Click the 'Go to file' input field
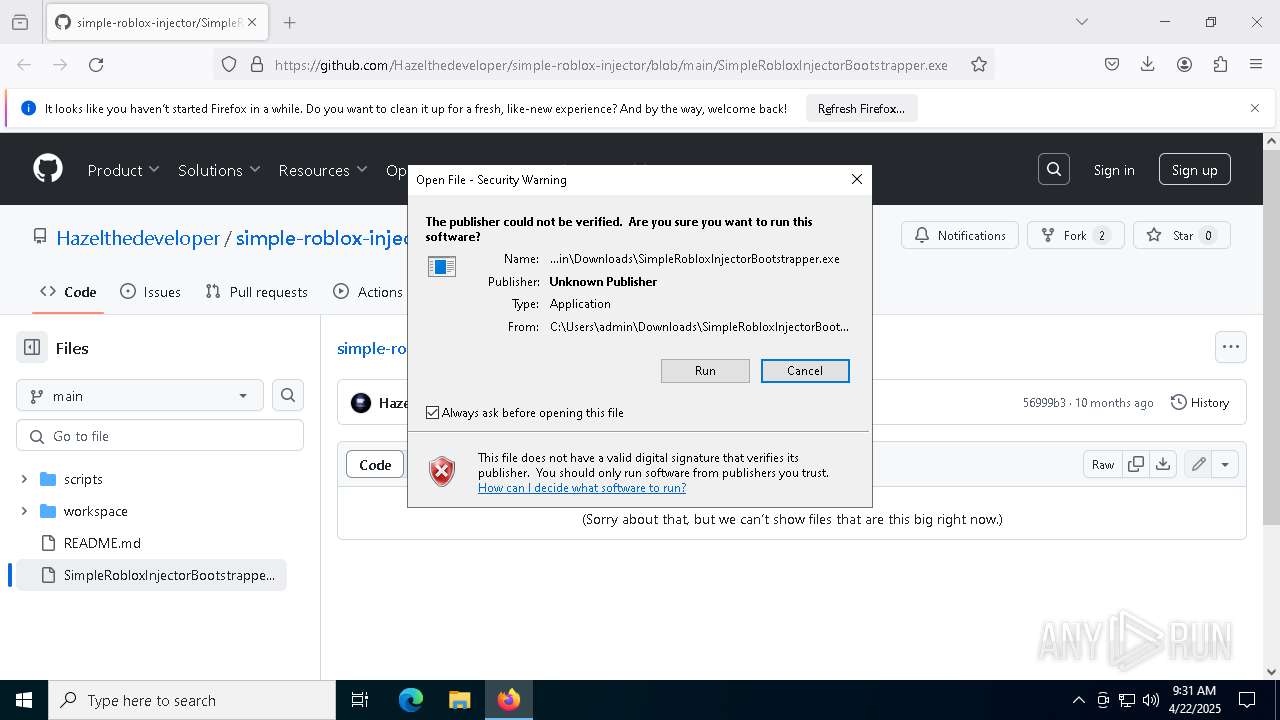The image size is (1280, 720). click(x=160, y=436)
